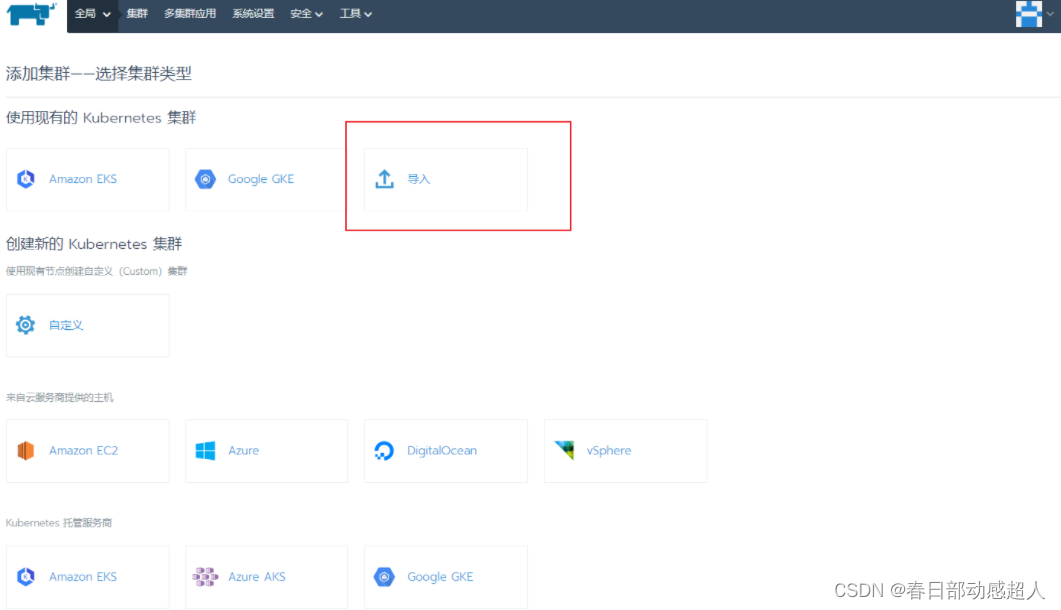Expand the 工具 dropdown menu
The height and width of the screenshot is (610, 1061).
pos(355,14)
